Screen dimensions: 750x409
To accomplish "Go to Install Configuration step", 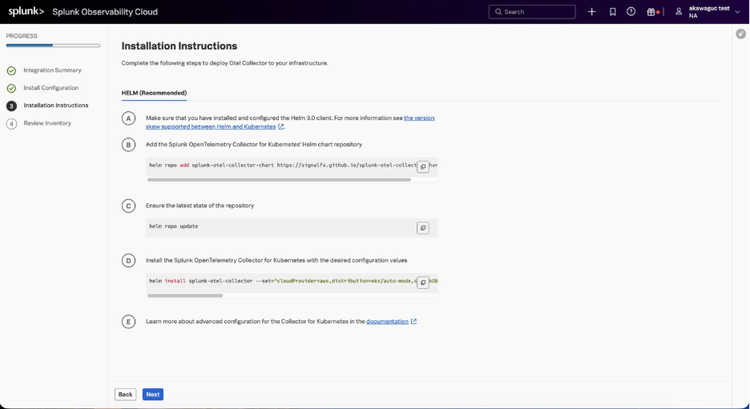I will tap(51, 88).
